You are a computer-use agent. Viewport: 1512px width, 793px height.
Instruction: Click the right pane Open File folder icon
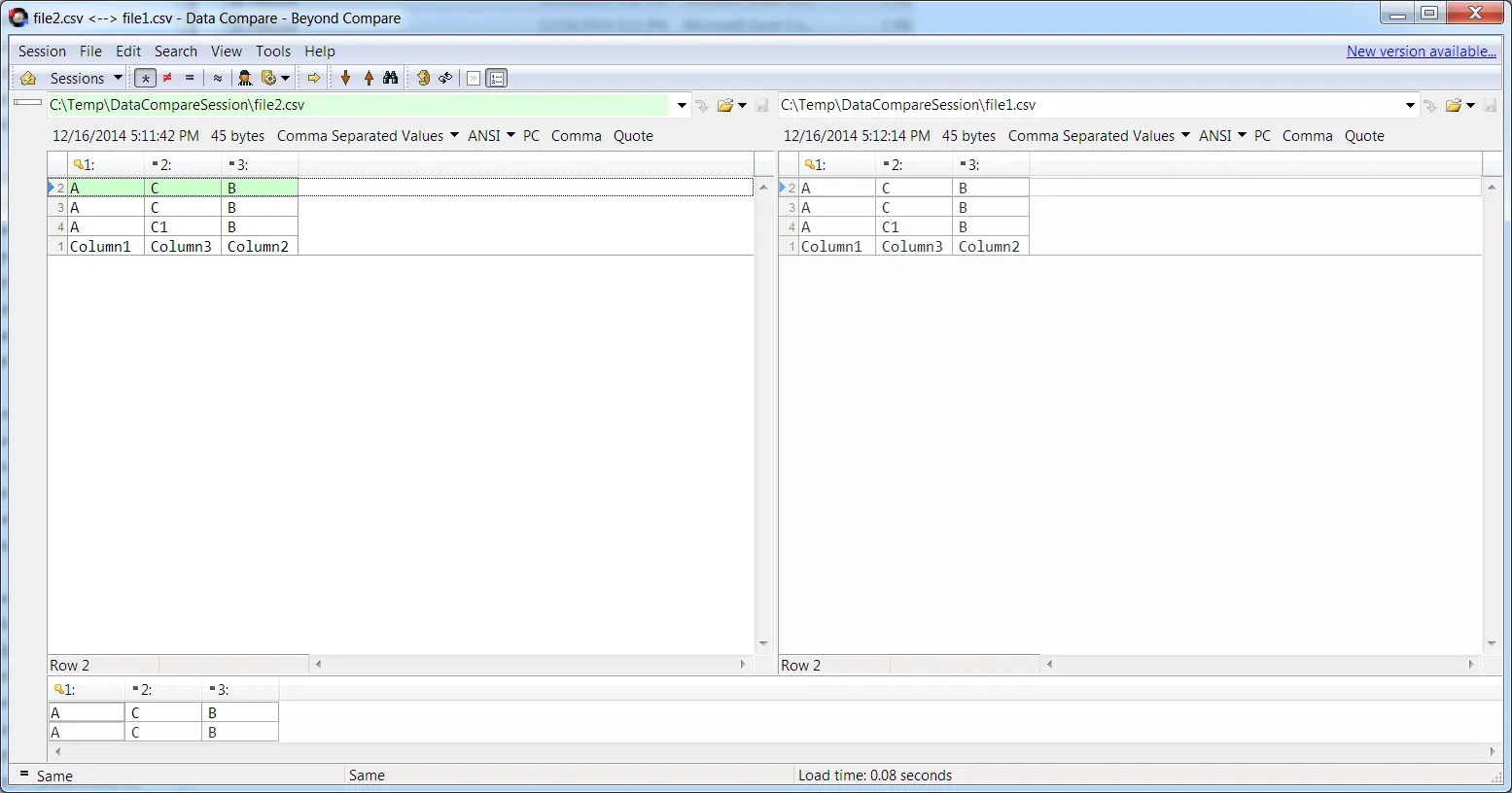1454,105
